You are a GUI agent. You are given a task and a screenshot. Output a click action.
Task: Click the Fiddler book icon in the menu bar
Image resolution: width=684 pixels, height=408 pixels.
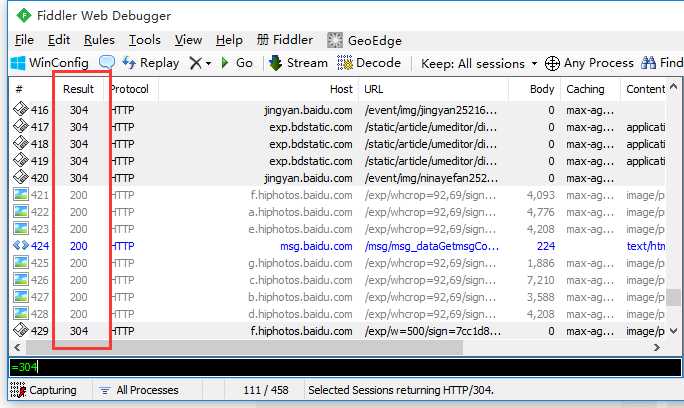(x=263, y=40)
